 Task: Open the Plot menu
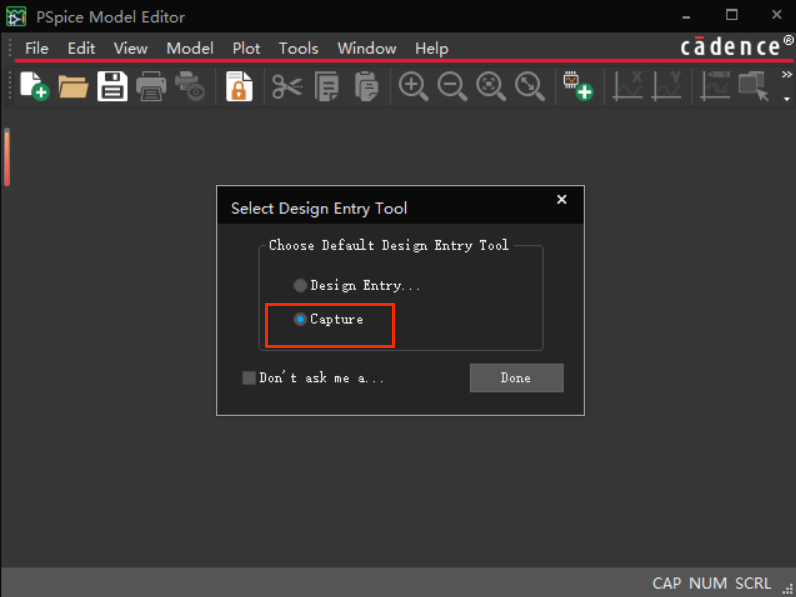pyautogui.click(x=246, y=49)
